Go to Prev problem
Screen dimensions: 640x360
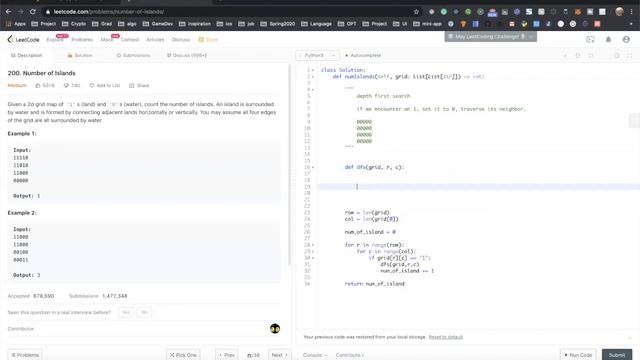click(x=227, y=355)
